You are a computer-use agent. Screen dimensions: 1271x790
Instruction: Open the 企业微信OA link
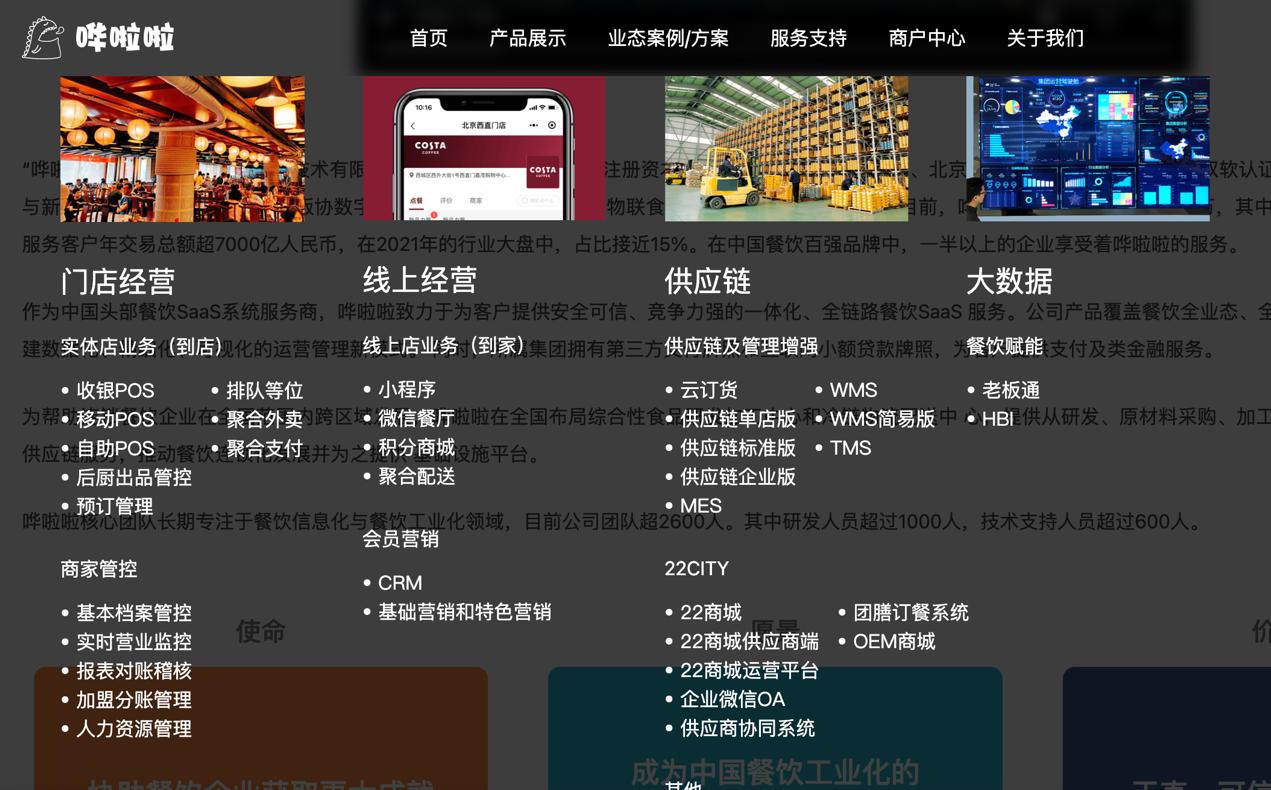coord(733,699)
